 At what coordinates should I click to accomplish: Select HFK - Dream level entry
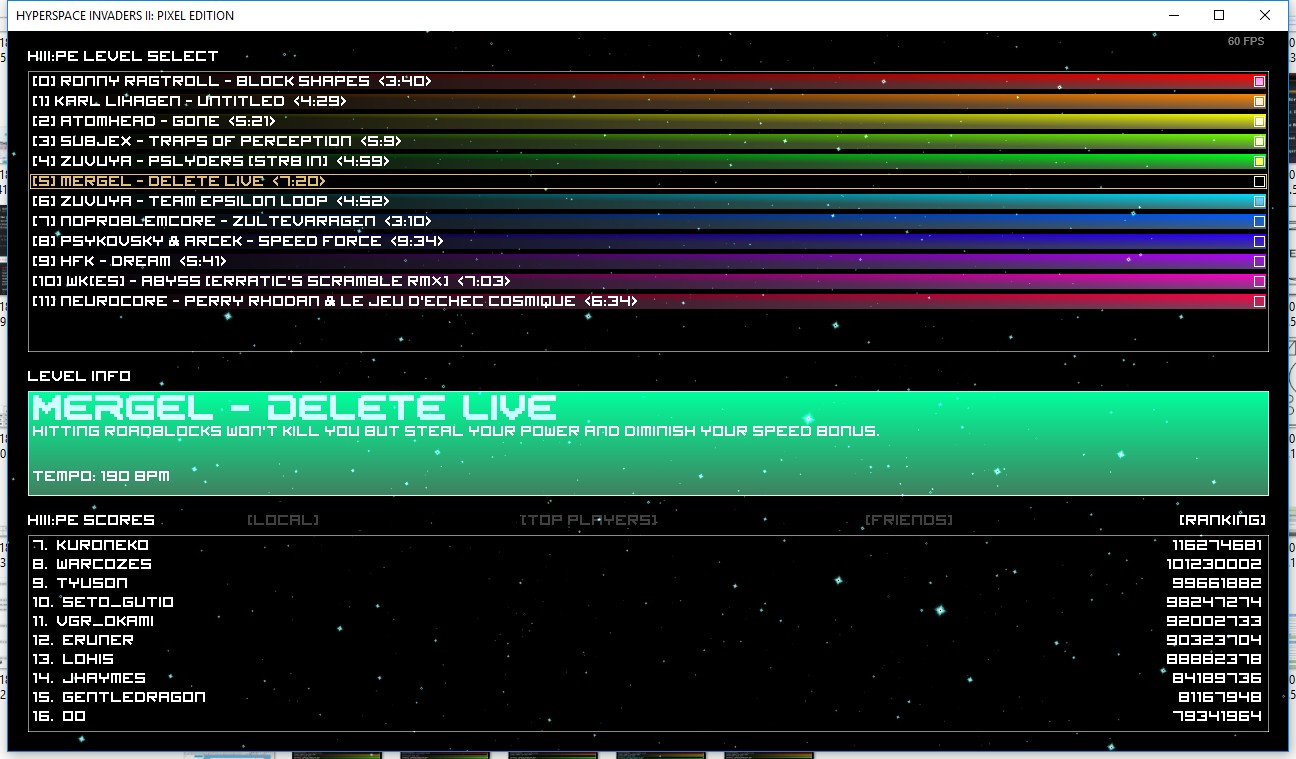pyautogui.click(x=129, y=261)
